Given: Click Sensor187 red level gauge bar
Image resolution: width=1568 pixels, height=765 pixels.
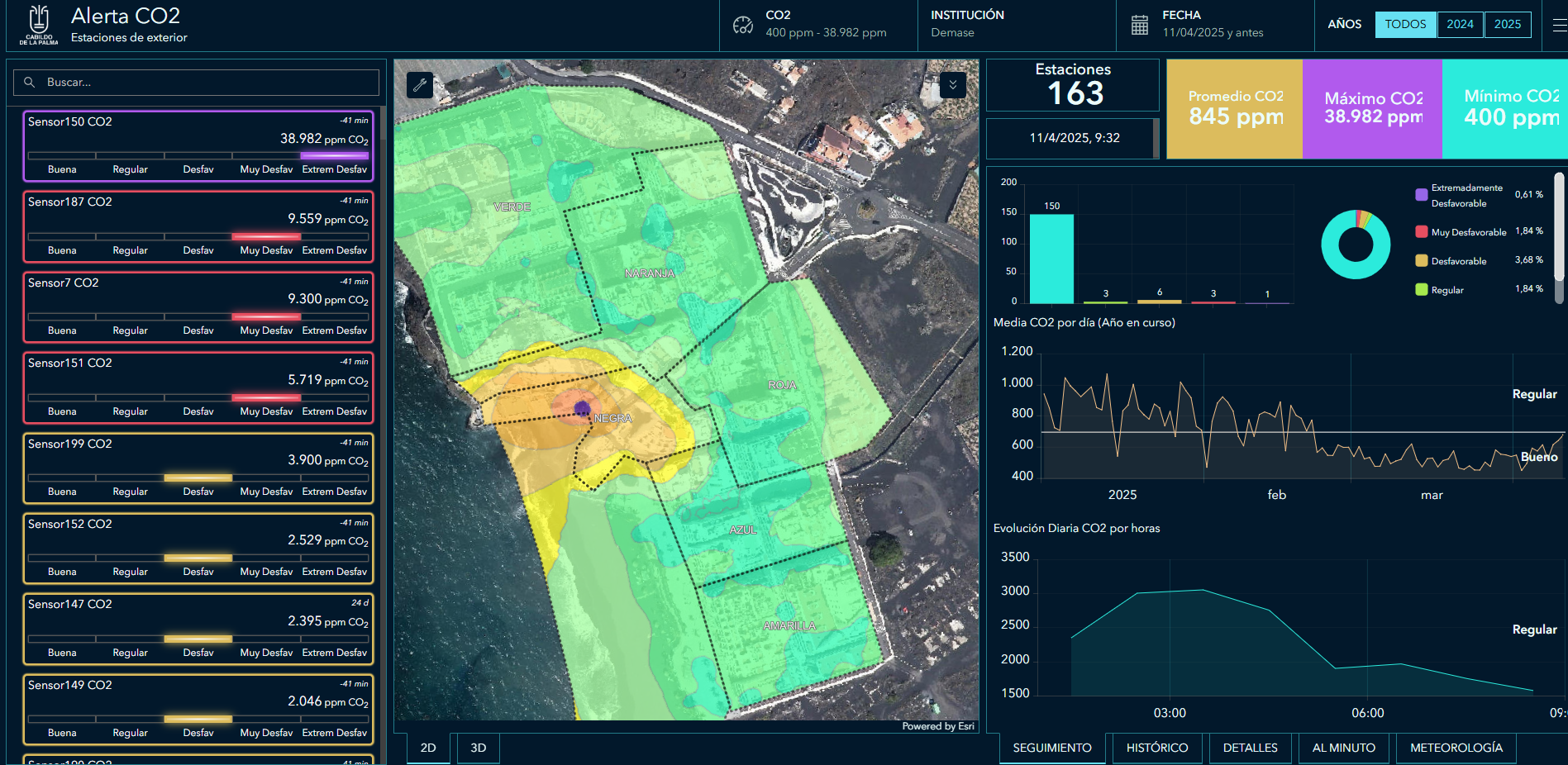Looking at the screenshot, I should click(x=266, y=236).
